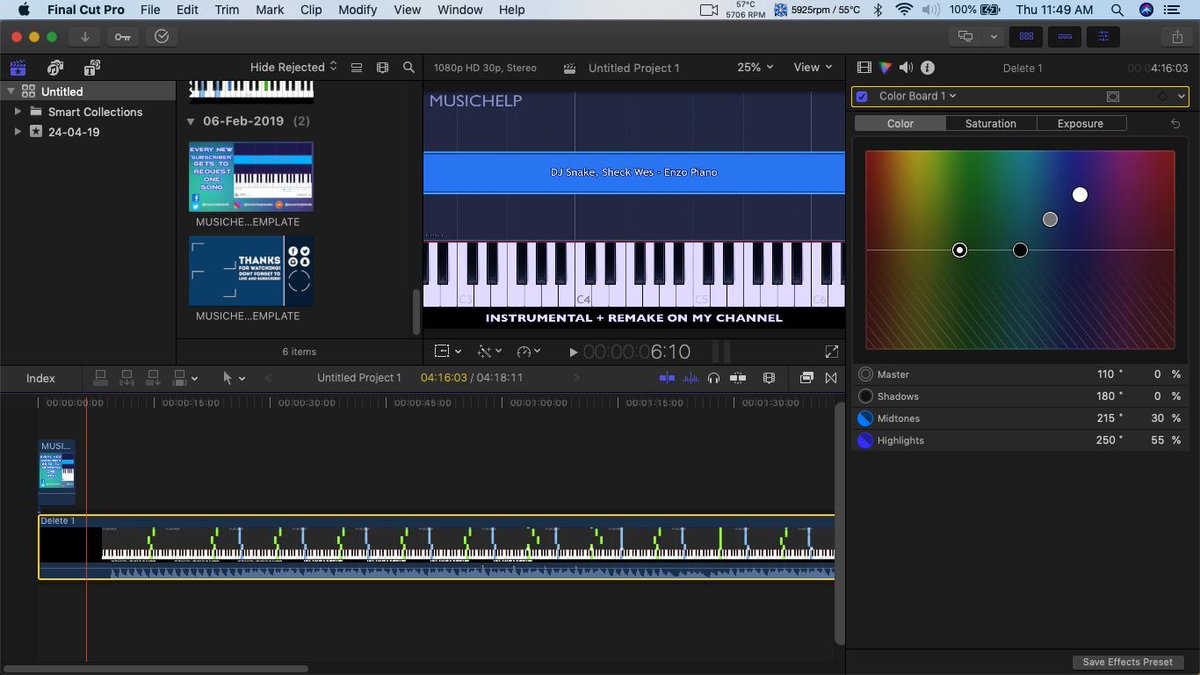Open the Clip menu
Viewport: 1200px width, 675px height.
[x=311, y=9]
